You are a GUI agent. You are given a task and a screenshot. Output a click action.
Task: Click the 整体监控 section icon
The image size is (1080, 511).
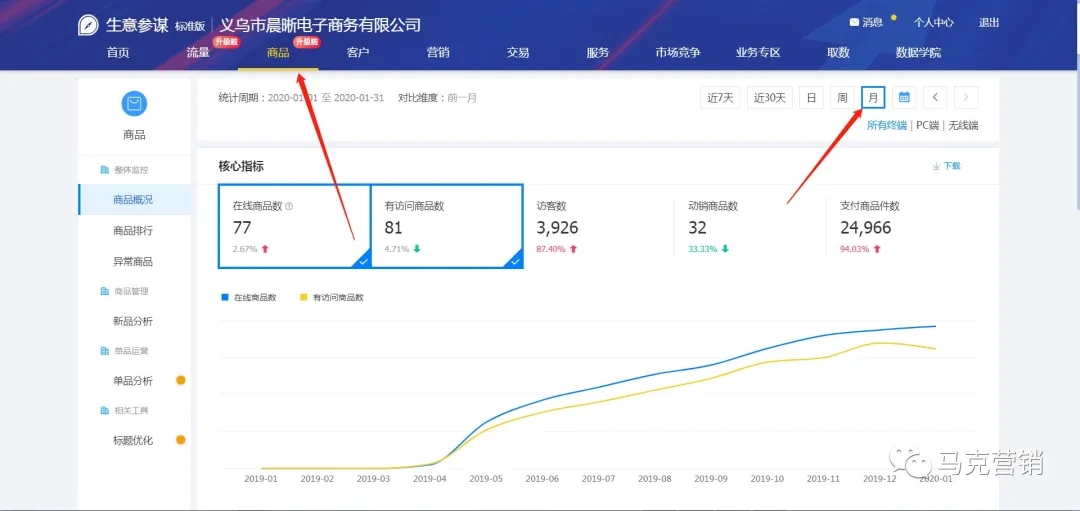pyautogui.click(x=105, y=170)
